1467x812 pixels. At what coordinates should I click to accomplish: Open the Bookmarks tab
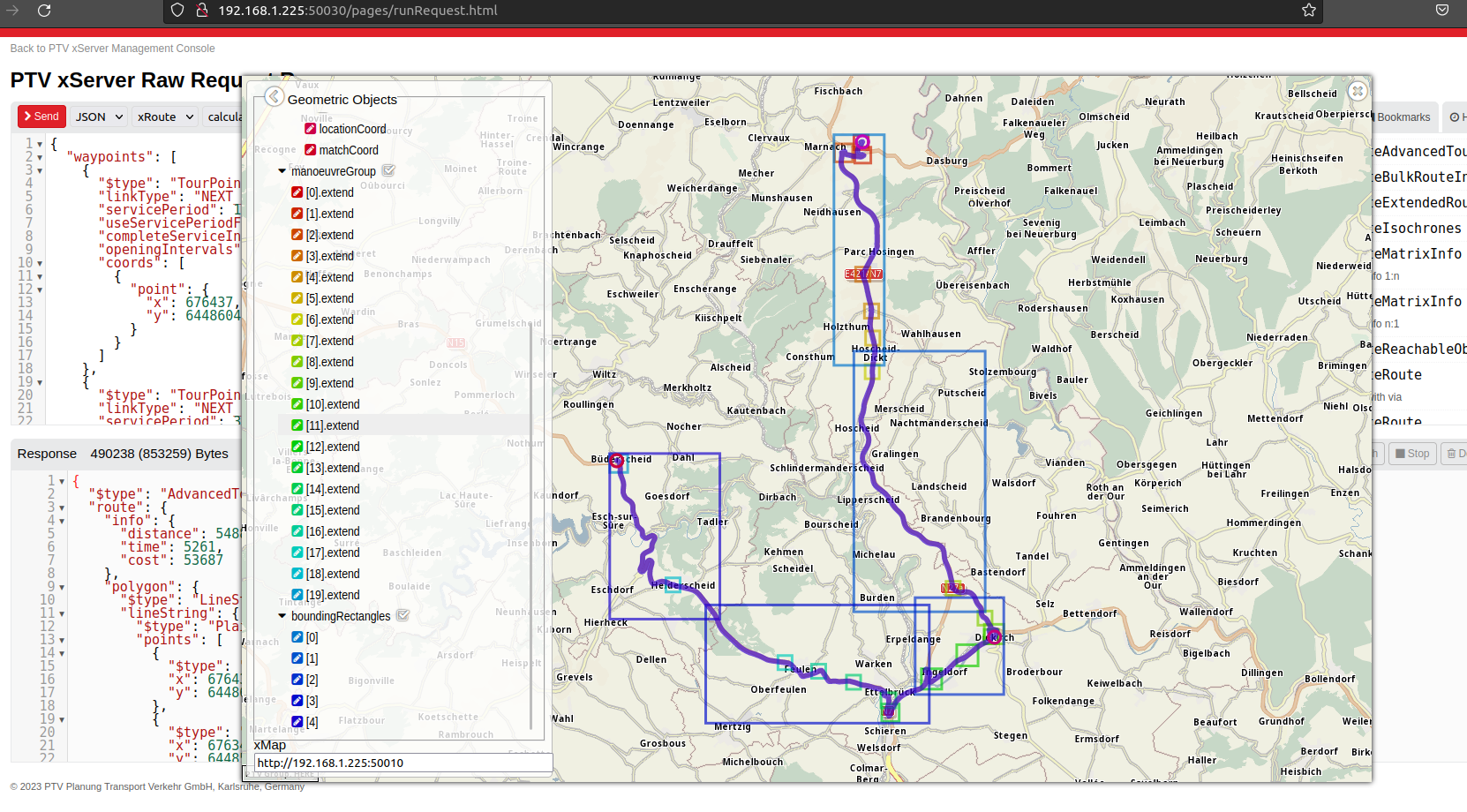[x=1403, y=117]
